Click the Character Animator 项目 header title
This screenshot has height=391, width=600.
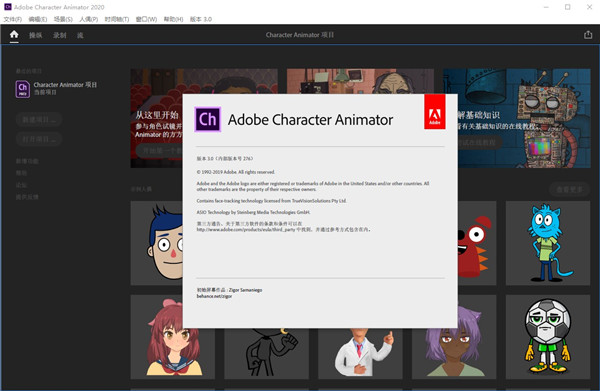tap(300, 35)
